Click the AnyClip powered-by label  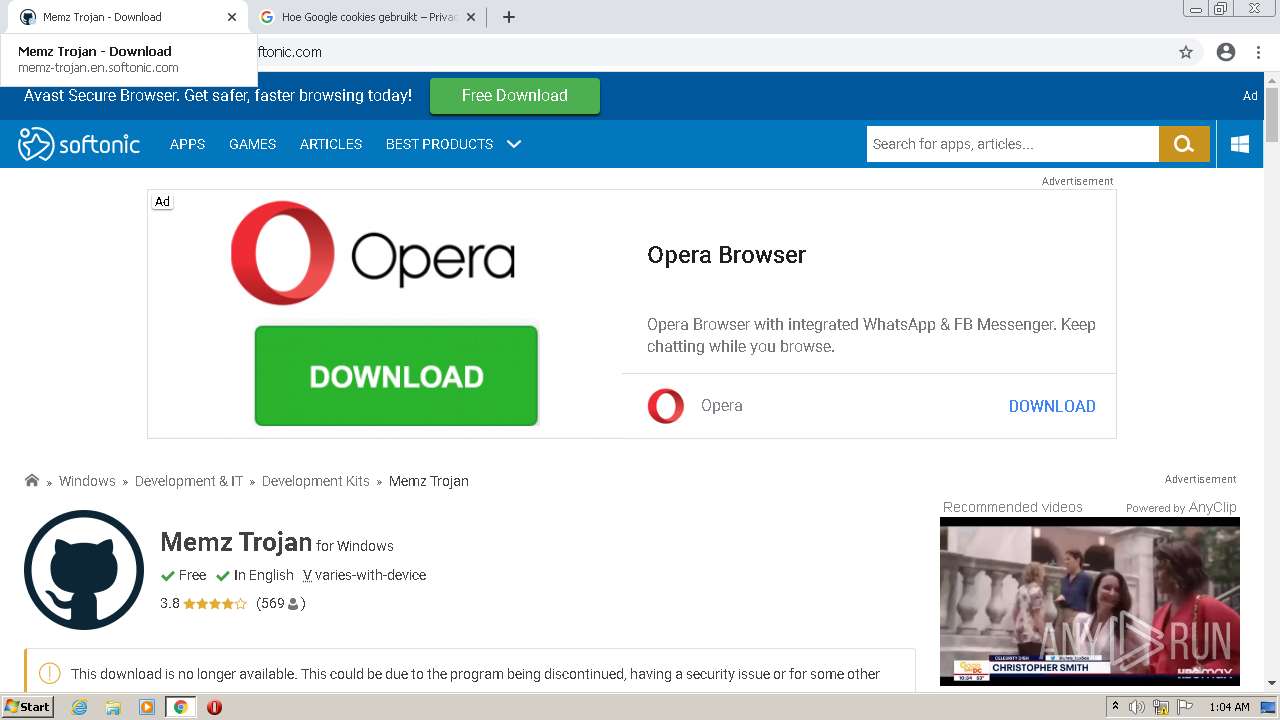pos(1181,507)
